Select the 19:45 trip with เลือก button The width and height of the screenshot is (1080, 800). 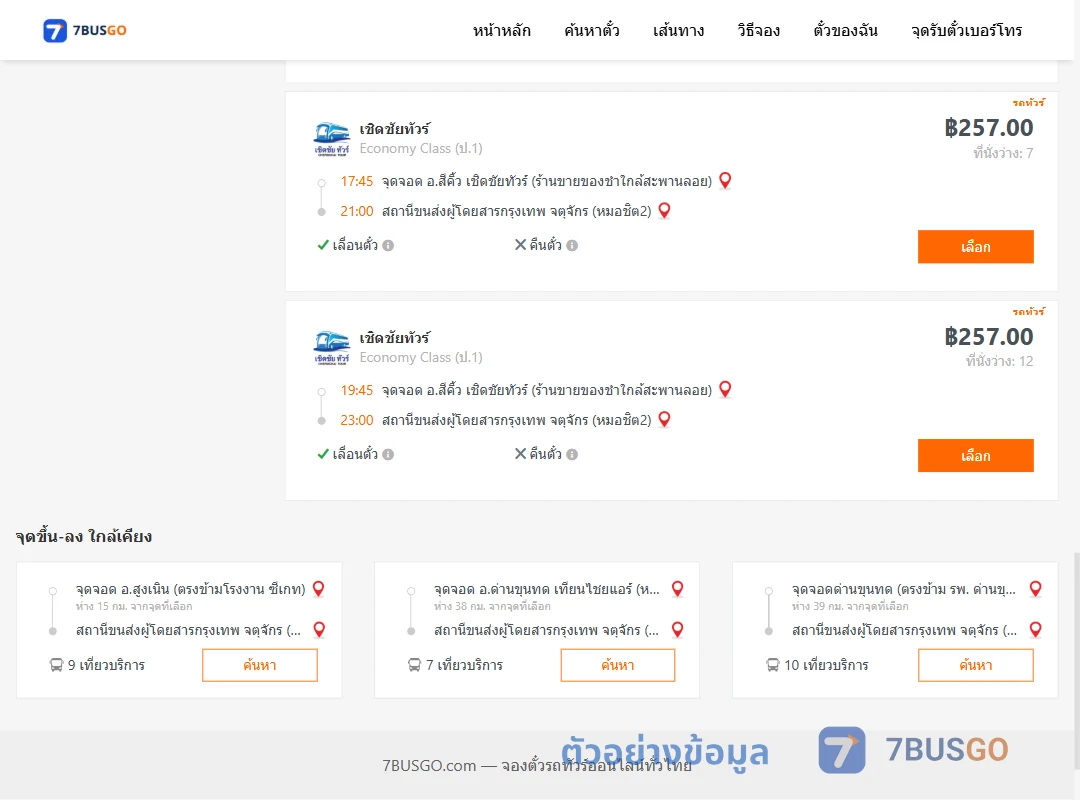tap(975, 455)
